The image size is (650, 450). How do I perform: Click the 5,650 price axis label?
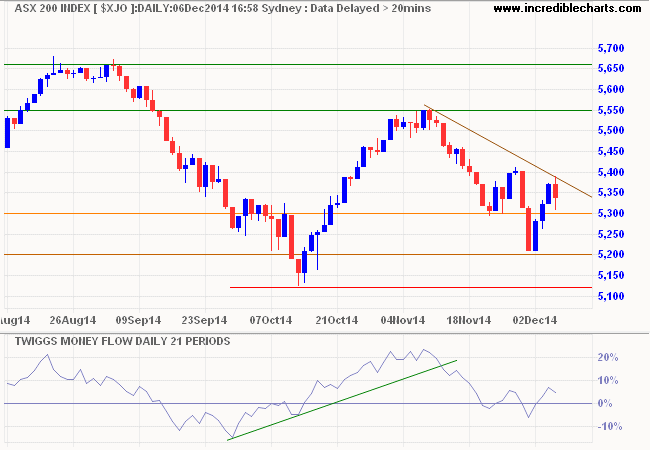click(x=611, y=68)
